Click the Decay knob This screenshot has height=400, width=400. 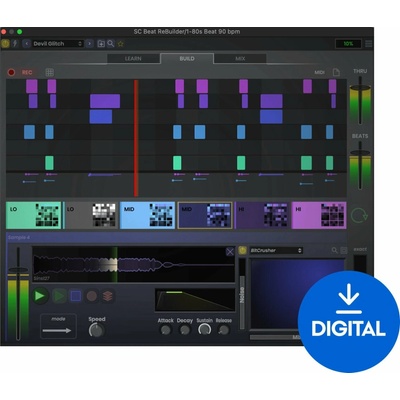[x=185, y=330]
